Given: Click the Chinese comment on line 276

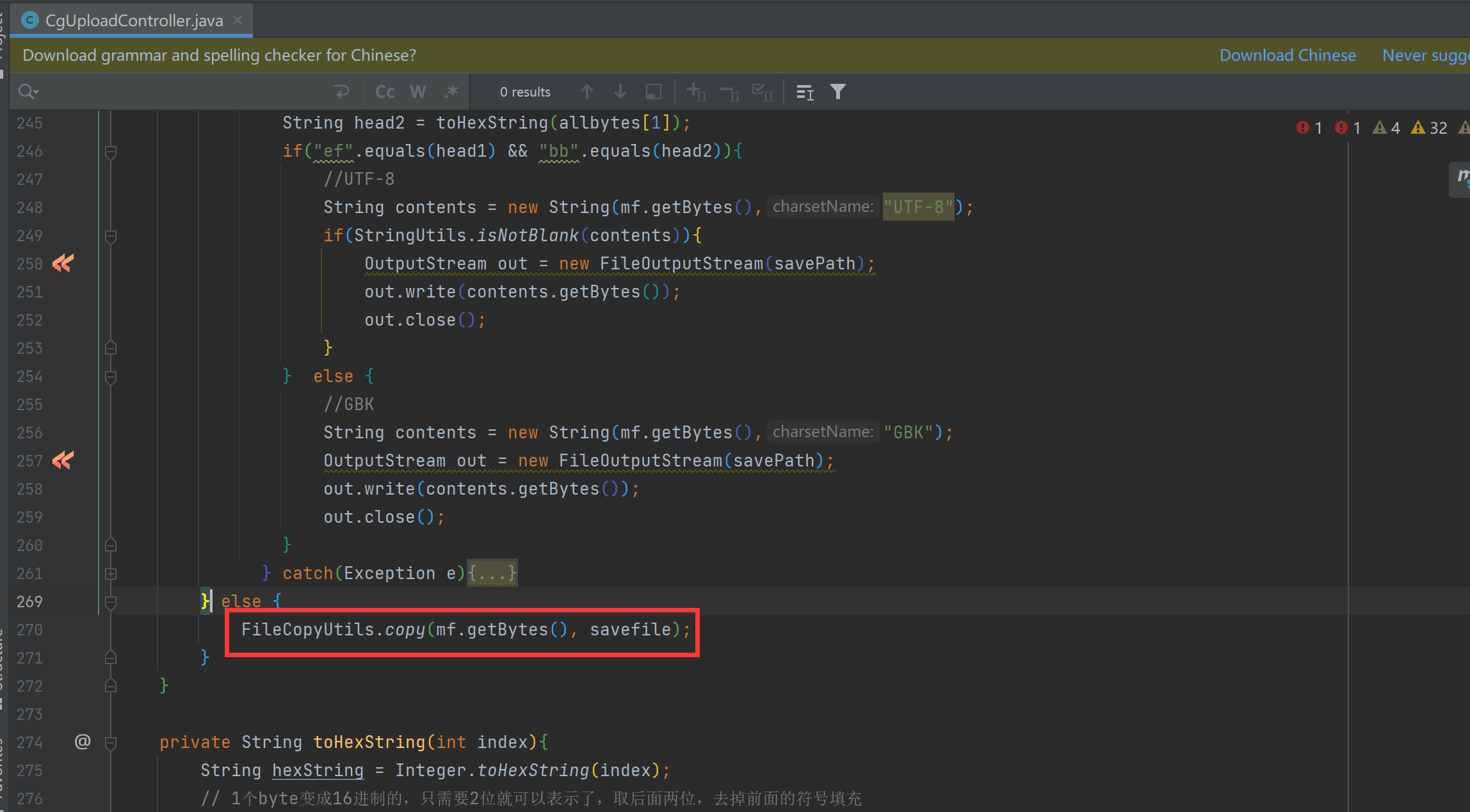Looking at the screenshot, I should (531, 798).
